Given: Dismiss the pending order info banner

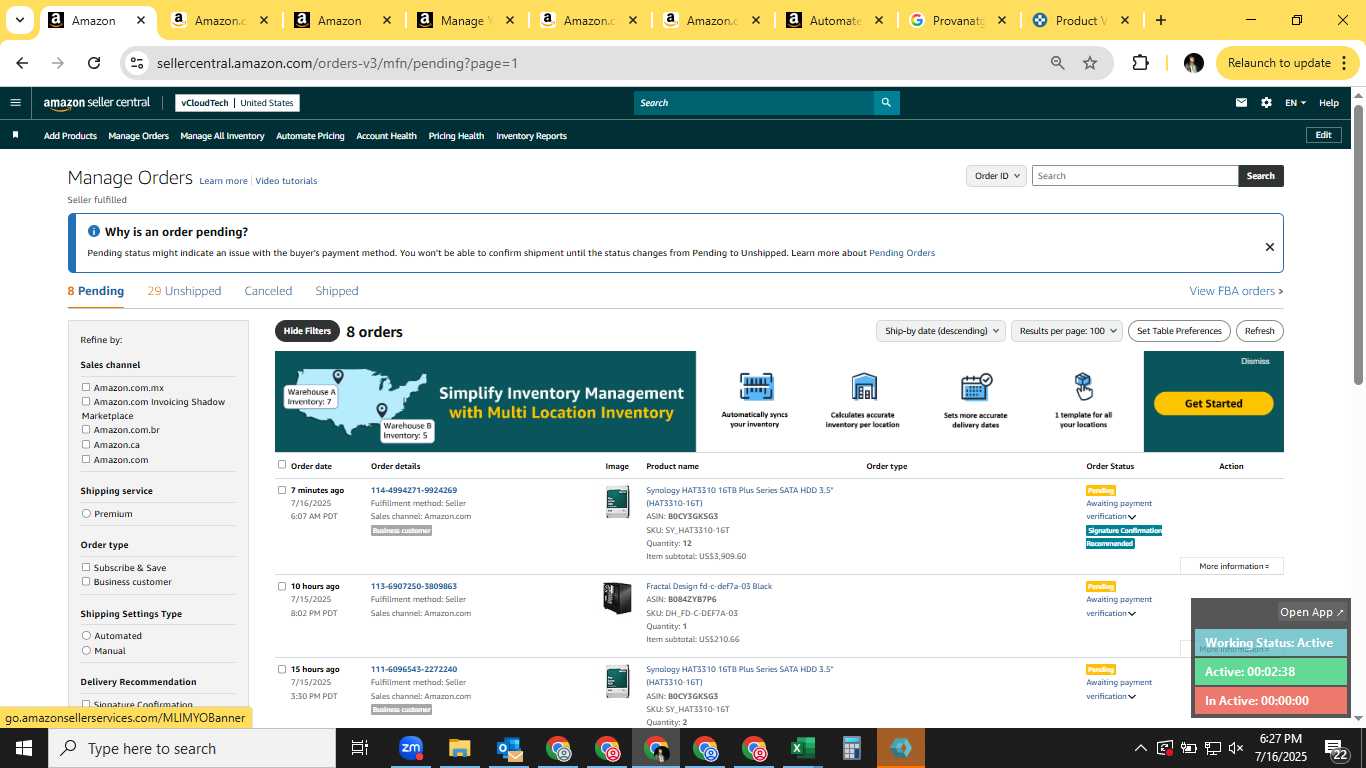Looking at the screenshot, I should click(1270, 247).
